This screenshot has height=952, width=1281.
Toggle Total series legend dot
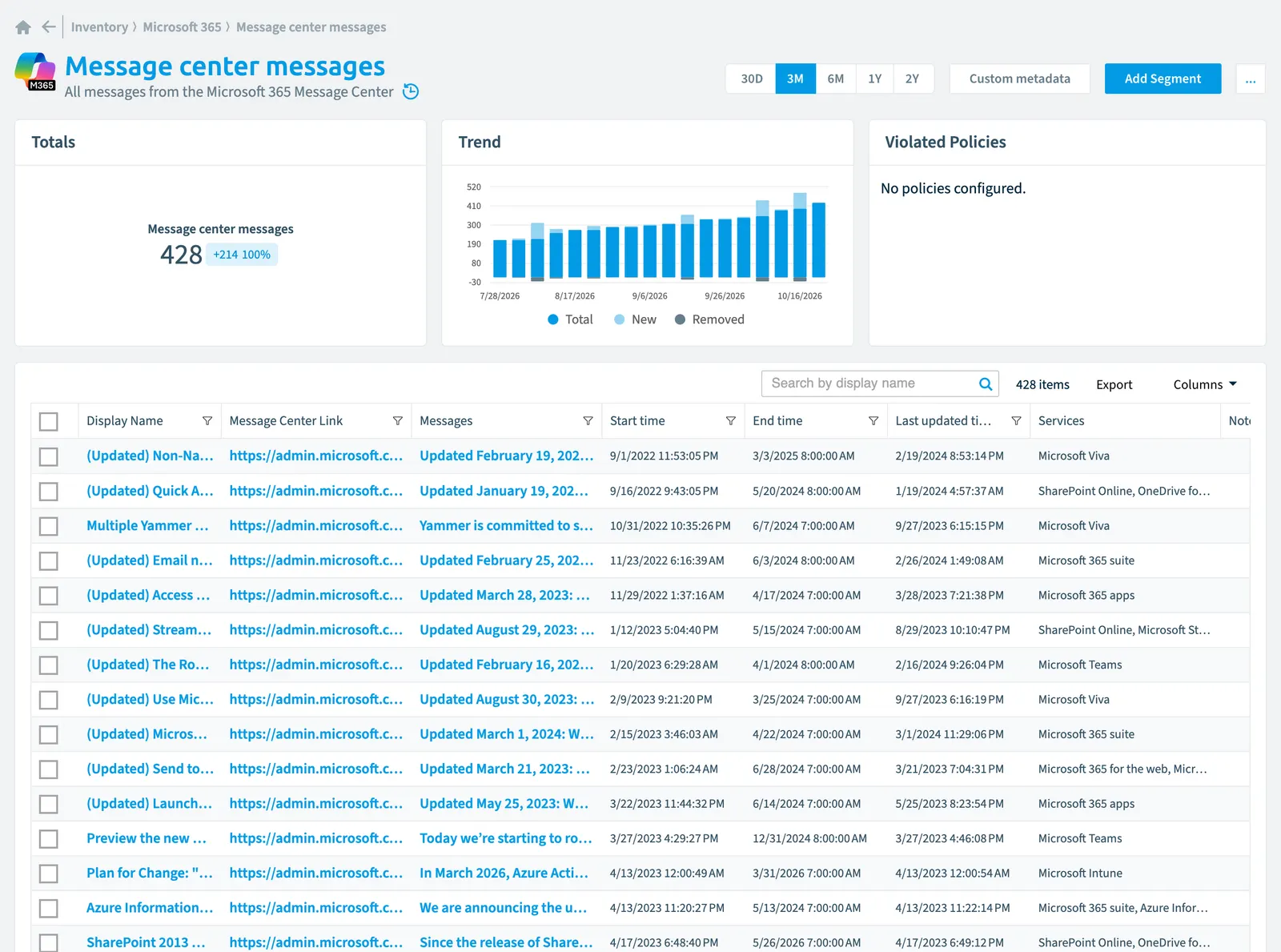[552, 319]
